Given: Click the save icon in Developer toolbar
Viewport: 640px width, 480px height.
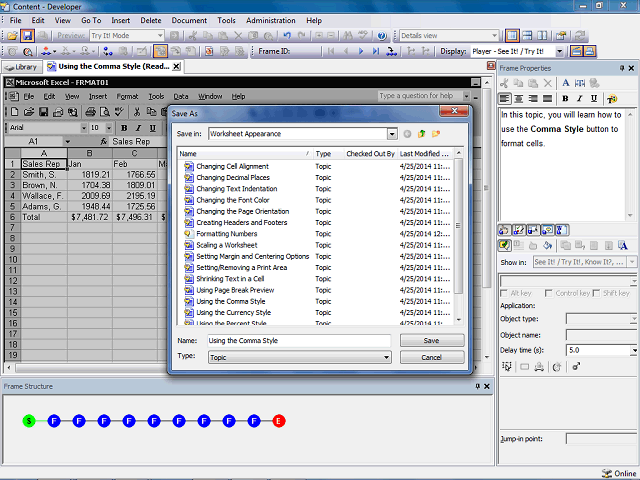Looking at the screenshot, I should coord(27,35).
